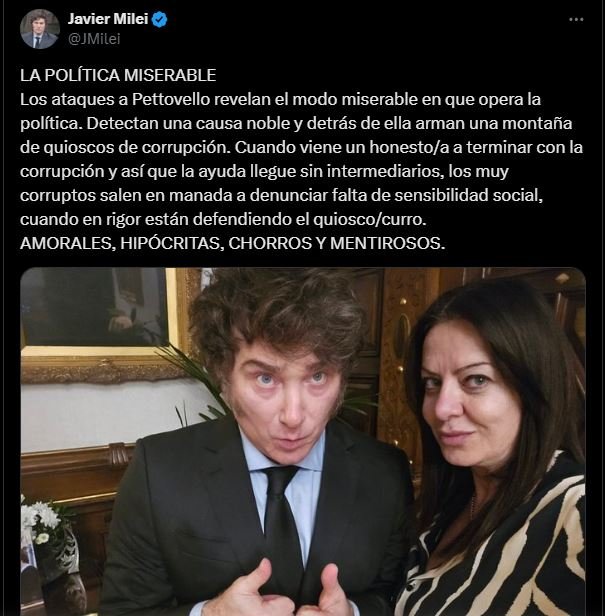Click the heading LA POLÍTICA MISERABLE
Image resolution: width=605 pixels, height=616 pixels.
coord(118,75)
